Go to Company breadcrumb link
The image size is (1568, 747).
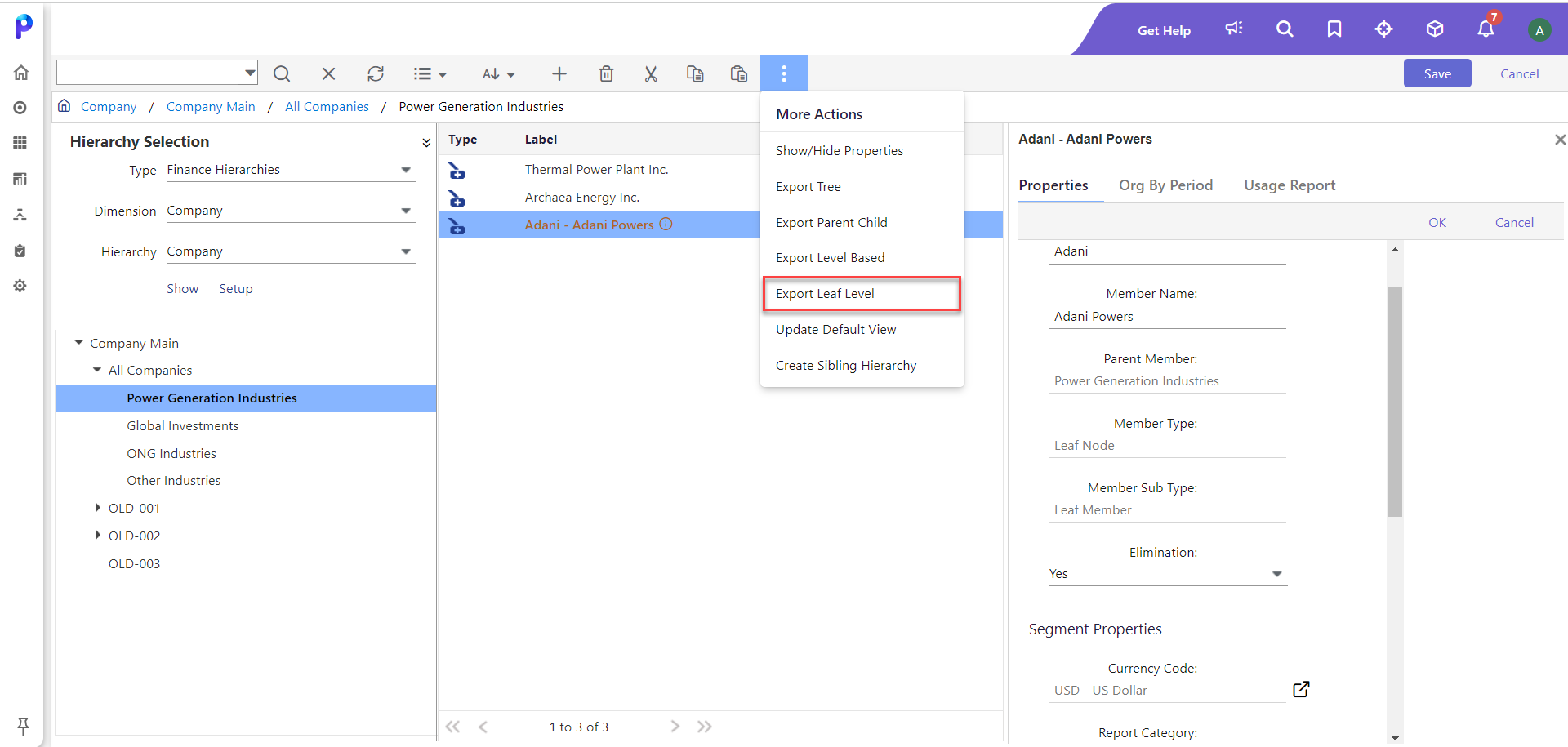(109, 107)
